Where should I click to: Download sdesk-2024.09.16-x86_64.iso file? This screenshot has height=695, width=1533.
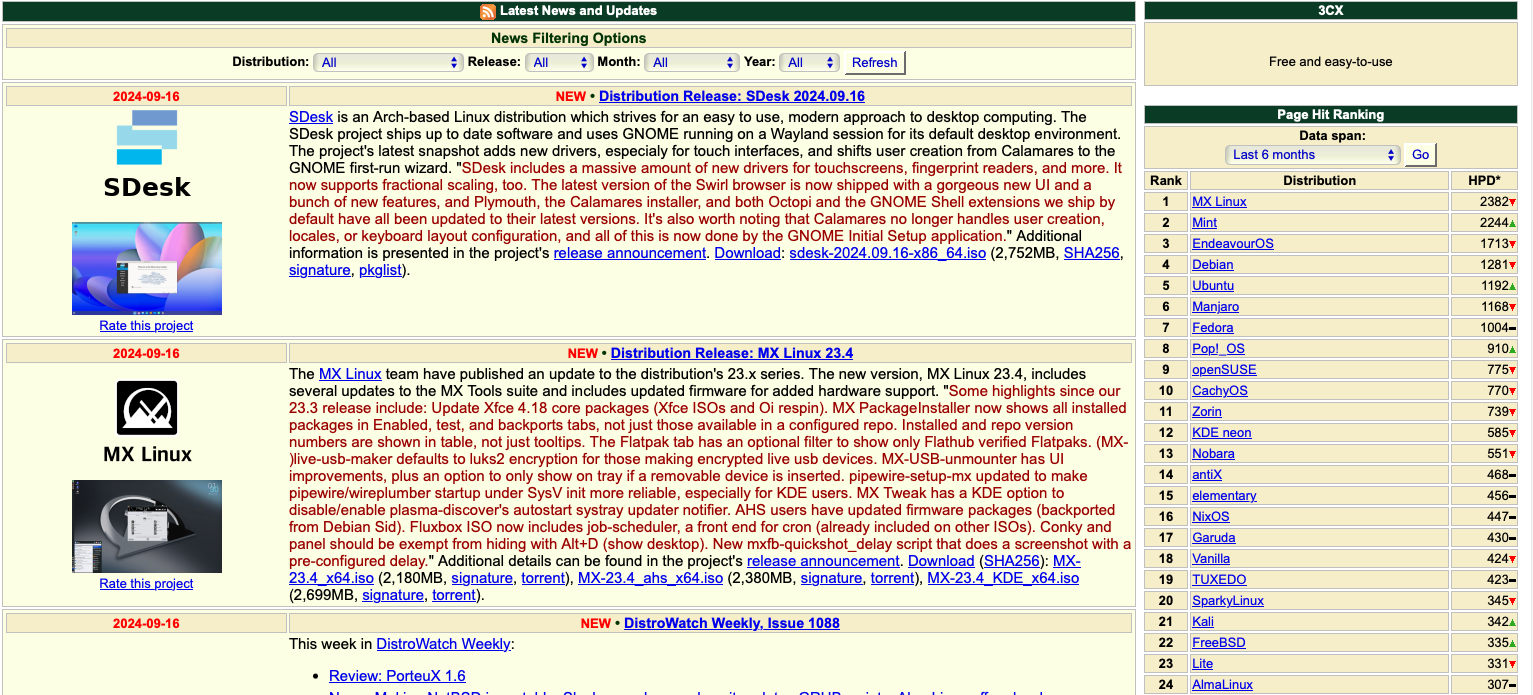[x=887, y=253]
